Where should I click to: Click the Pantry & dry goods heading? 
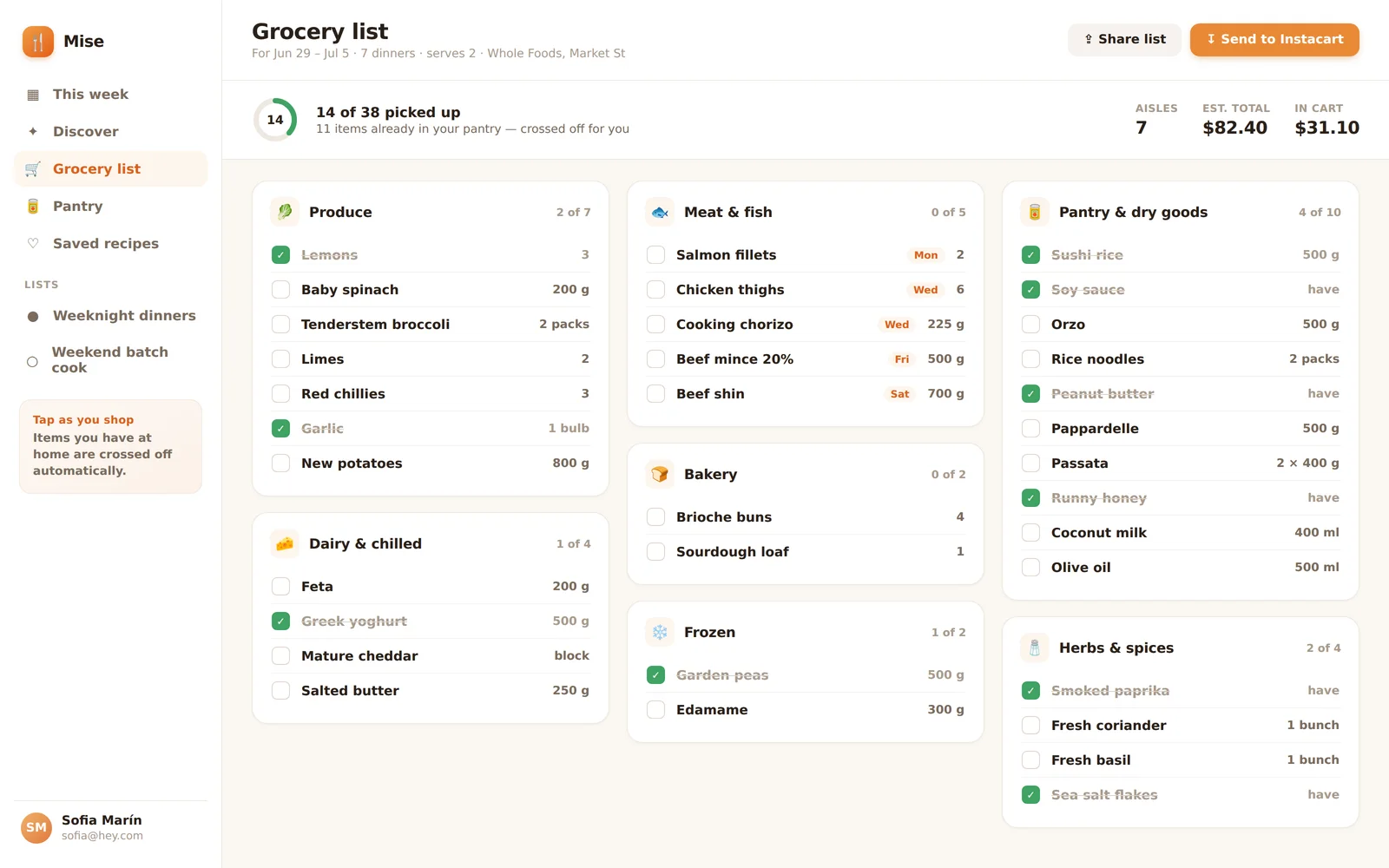pos(1133,213)
